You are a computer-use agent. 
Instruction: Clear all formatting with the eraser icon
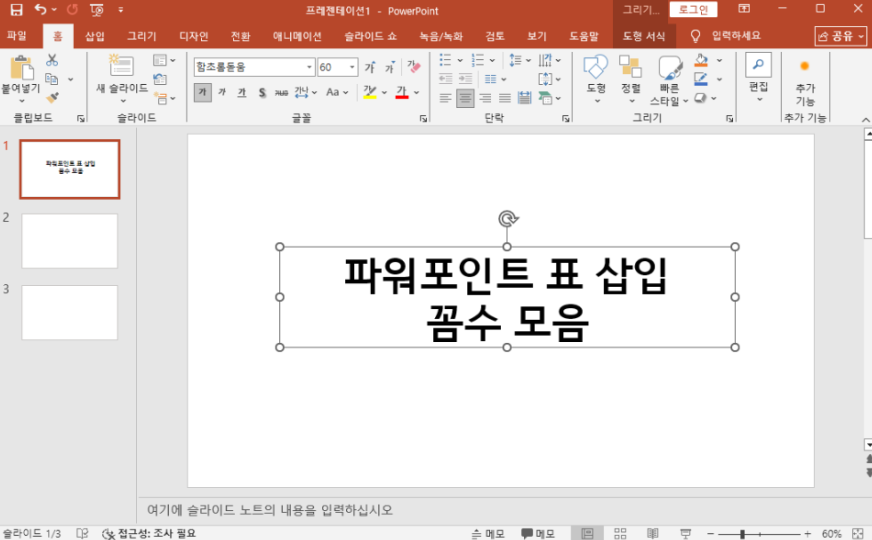point(414,67)
